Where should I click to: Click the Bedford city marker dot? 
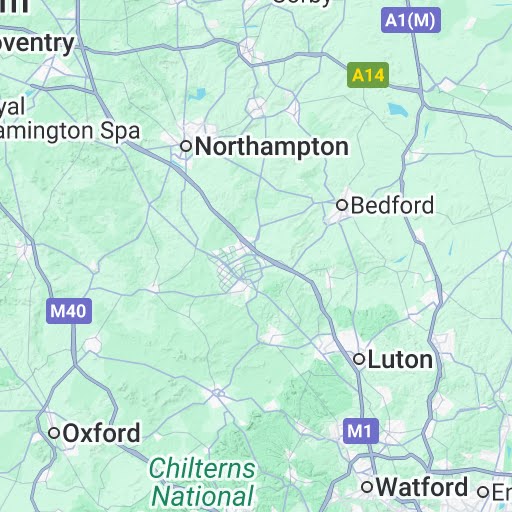(x=342, y=205)
